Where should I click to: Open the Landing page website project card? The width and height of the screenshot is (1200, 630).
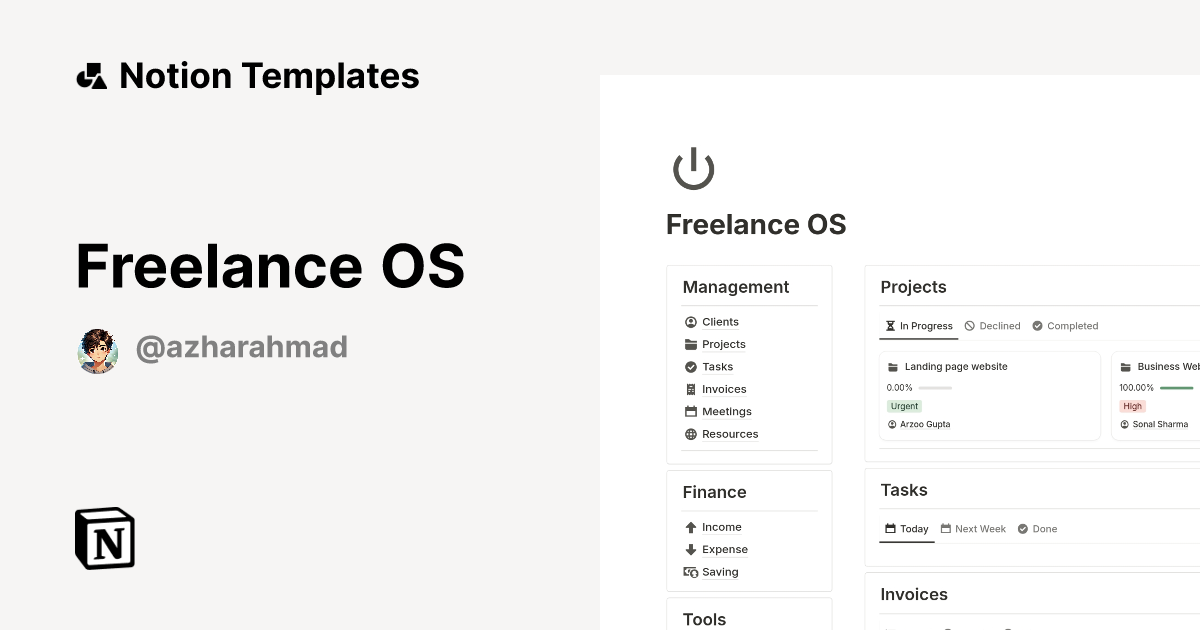954,366
